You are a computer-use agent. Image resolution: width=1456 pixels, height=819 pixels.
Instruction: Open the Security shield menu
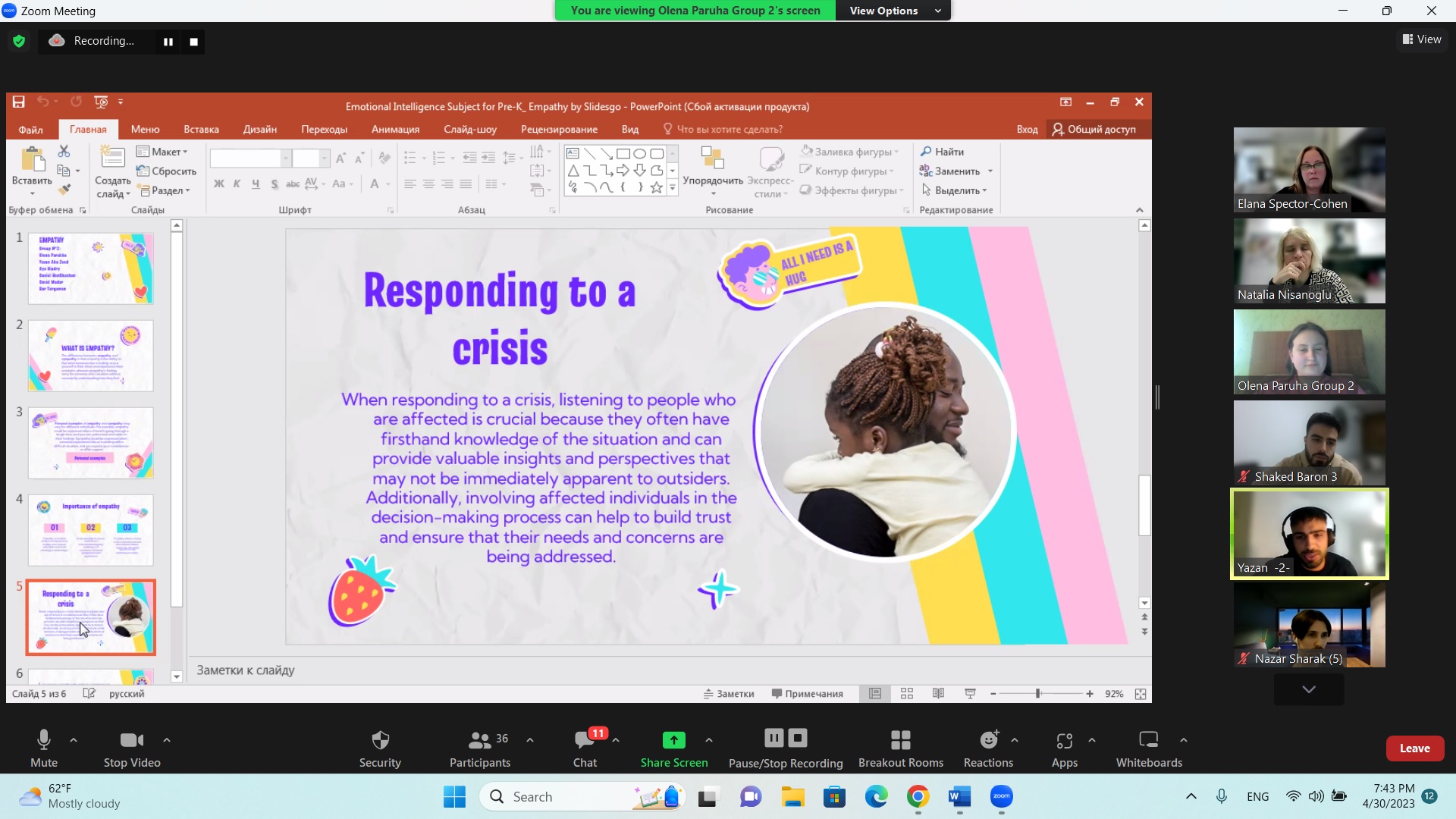pos(380,748)
